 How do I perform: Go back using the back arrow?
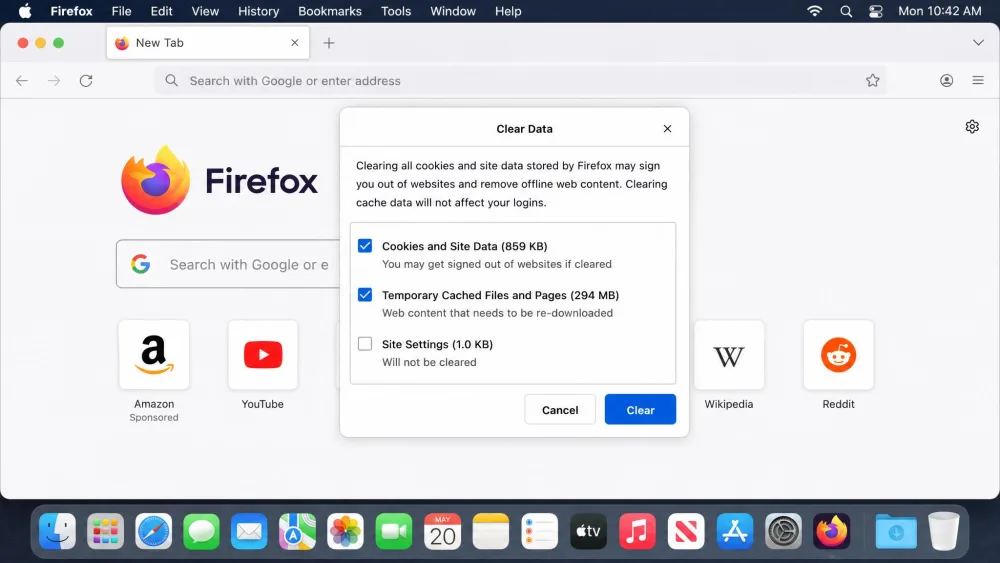(x=22, y=81)
